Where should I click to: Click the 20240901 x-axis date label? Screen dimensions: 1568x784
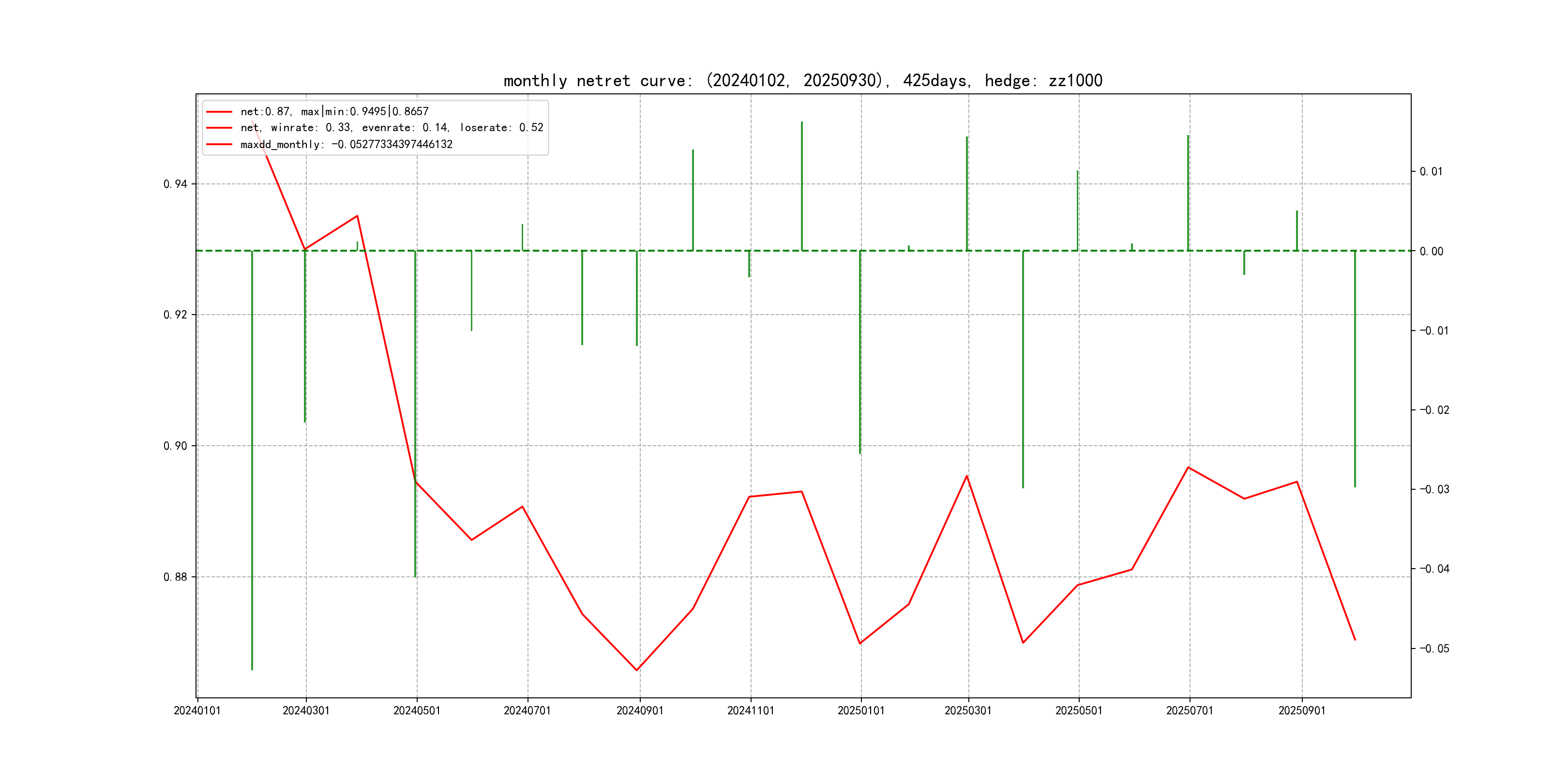[x=640, y=710]
